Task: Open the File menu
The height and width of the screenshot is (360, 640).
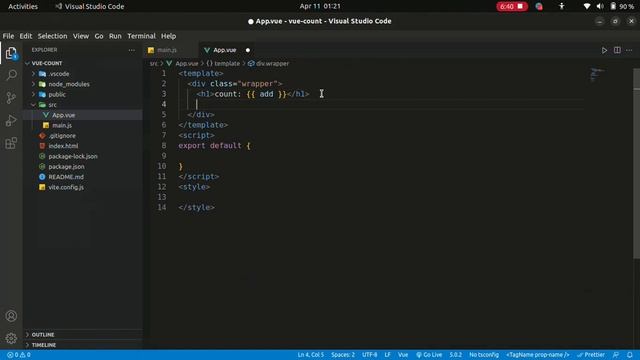Action: [x=8, y=36]
